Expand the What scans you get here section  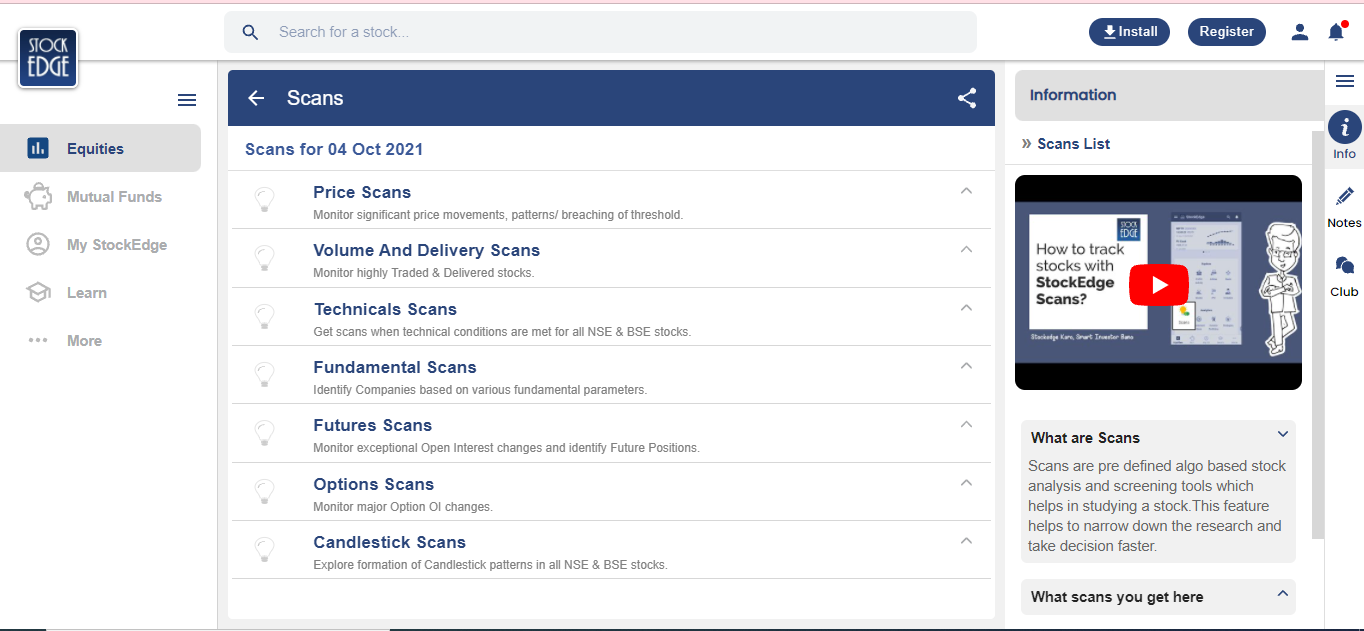(1283, 594)
